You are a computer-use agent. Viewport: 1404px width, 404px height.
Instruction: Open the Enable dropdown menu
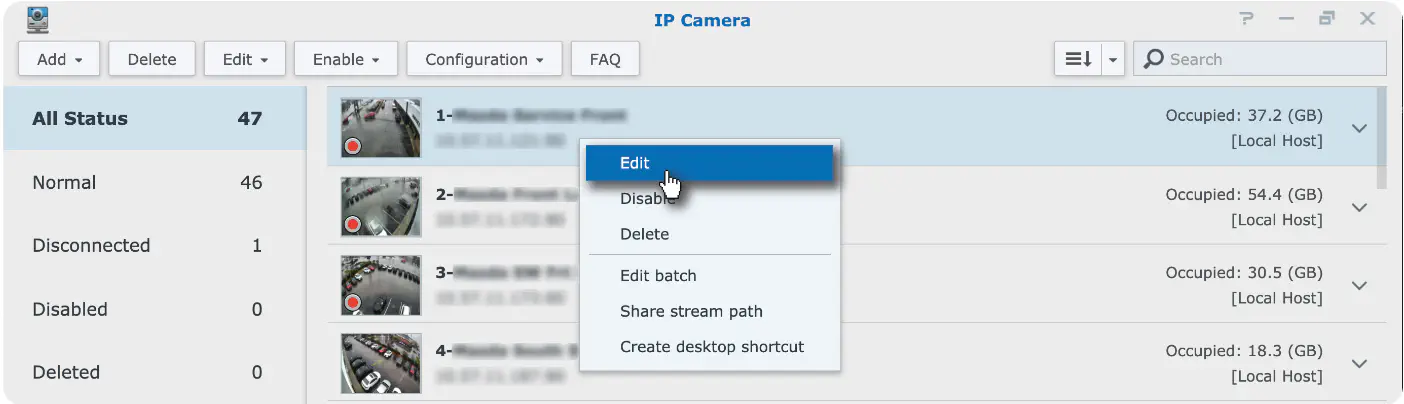coord(346,59)
